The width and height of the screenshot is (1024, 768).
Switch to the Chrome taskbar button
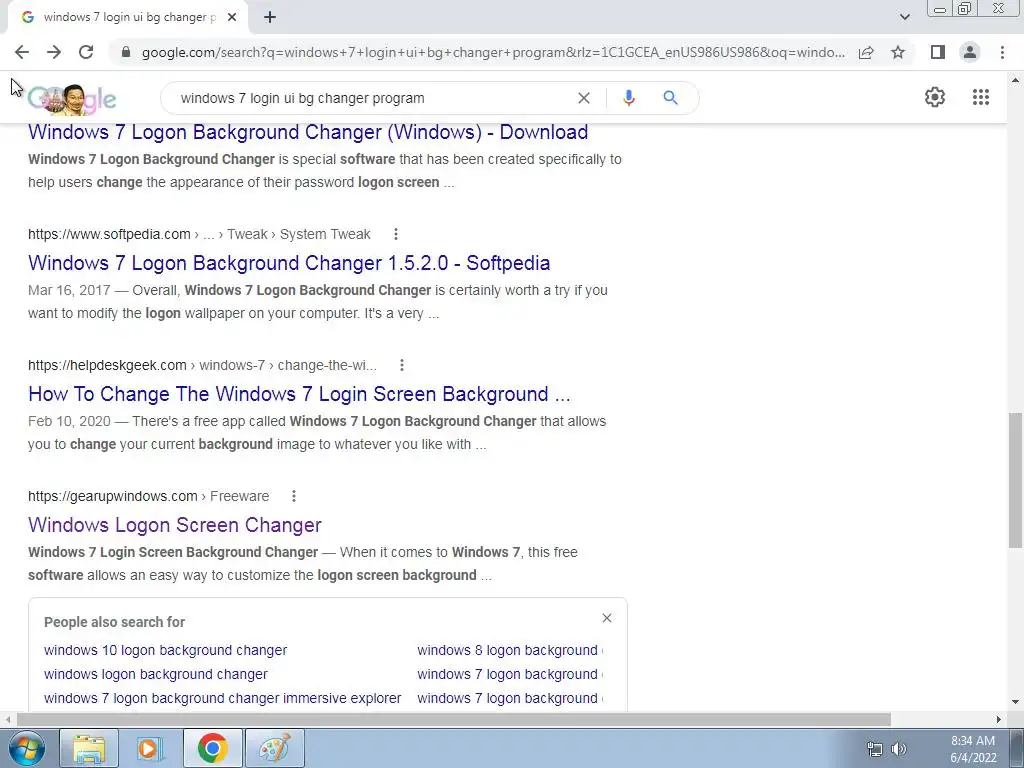[x=212, y=748]
